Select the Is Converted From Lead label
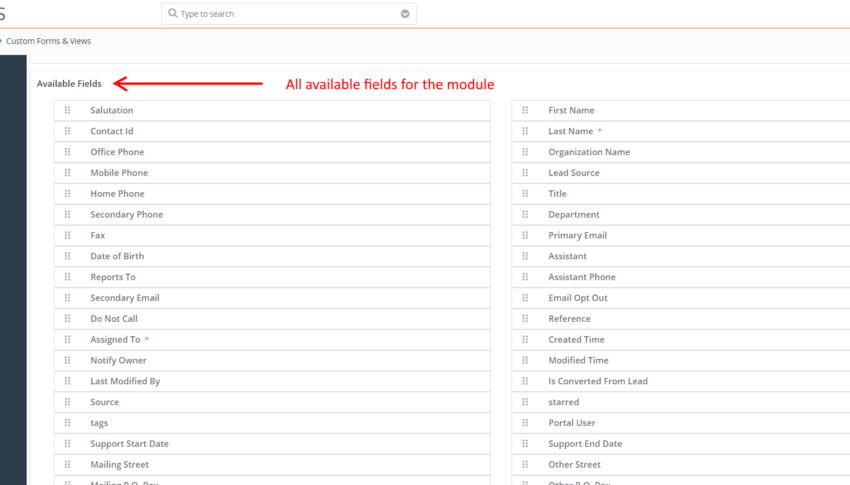The image size is (850, 485). tap(598, 381)
